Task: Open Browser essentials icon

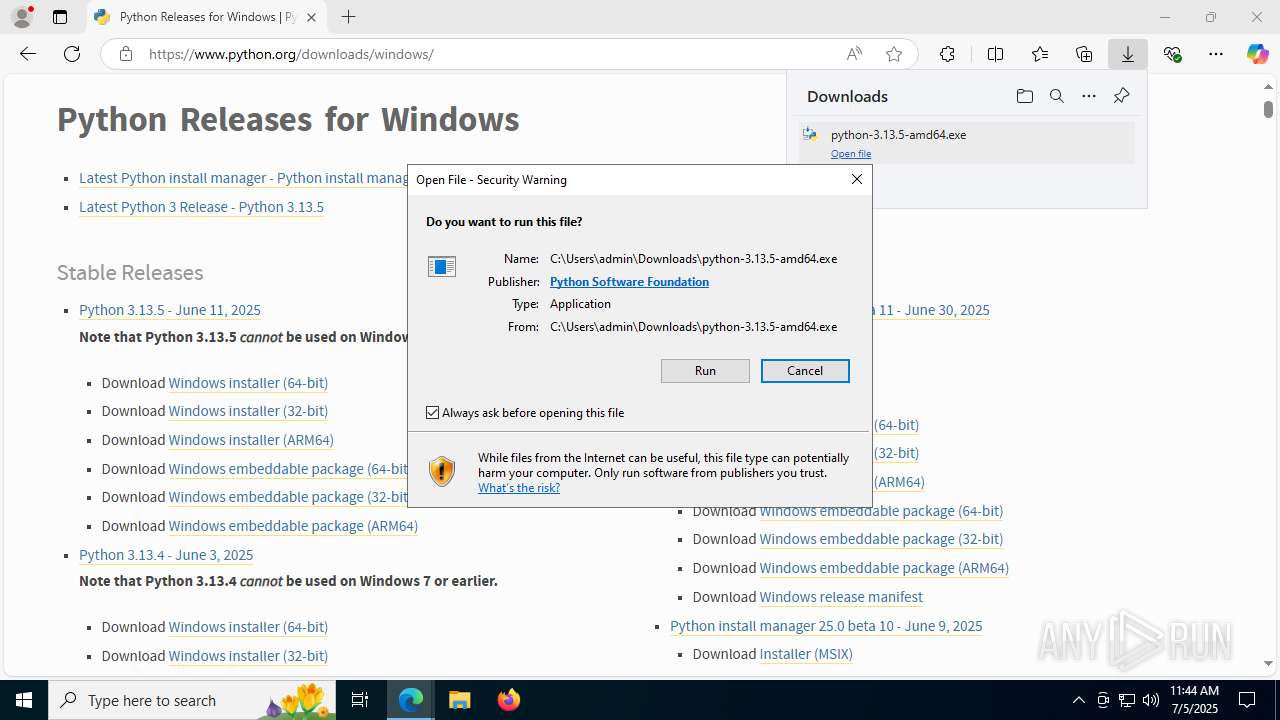Action: [1172, 54]
